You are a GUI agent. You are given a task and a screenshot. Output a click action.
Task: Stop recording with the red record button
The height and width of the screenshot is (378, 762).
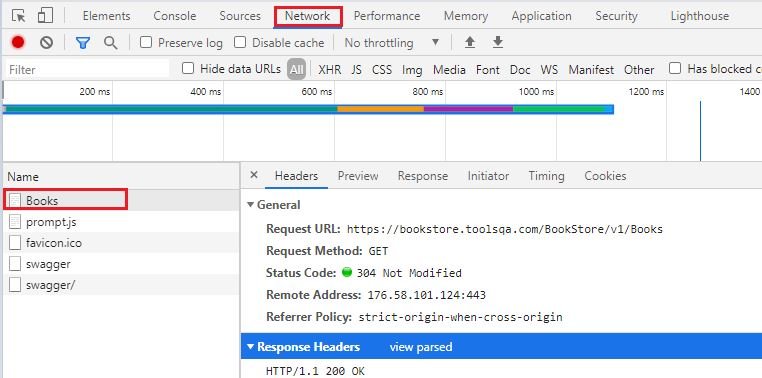point(18,43)
